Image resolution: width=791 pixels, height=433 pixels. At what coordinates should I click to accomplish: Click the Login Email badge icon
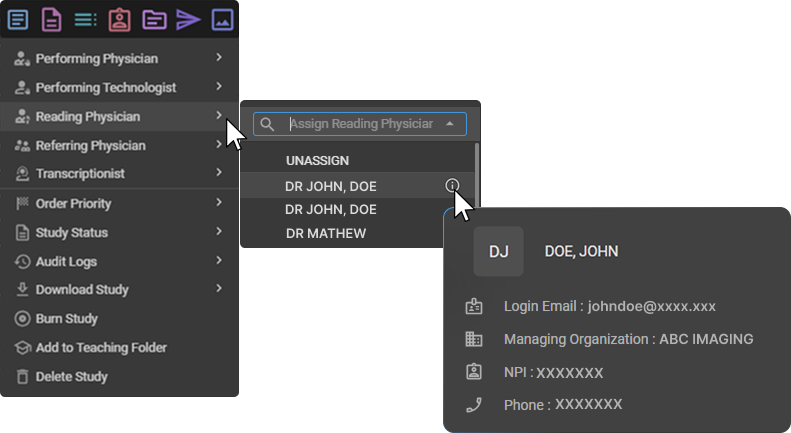coord(473,306)
